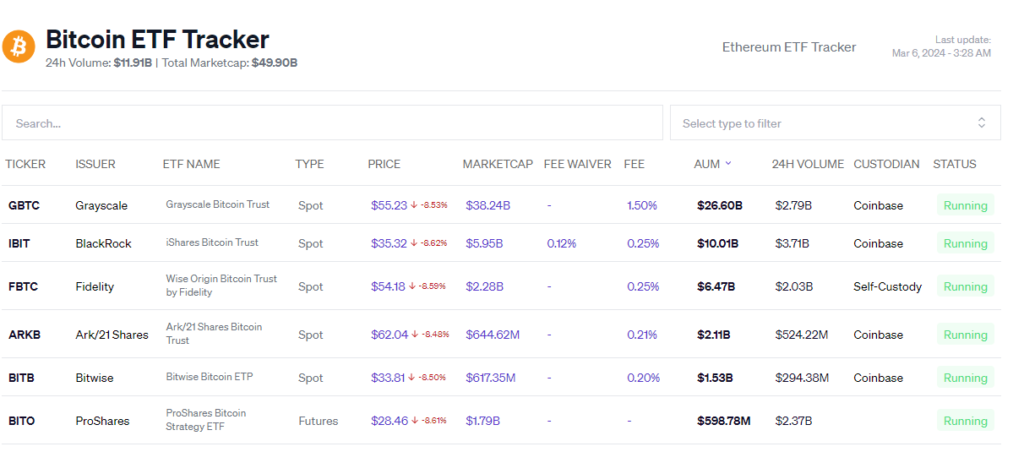The image size is (1024, 452).
Task: Click the AUM sort arrow icon
Action: point(728,164)
